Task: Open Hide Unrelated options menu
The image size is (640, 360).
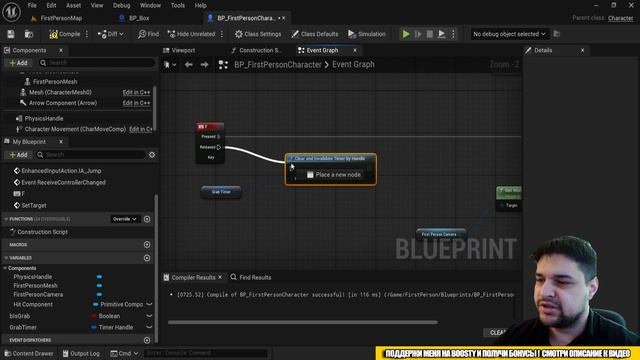Action: click(222, 34)
